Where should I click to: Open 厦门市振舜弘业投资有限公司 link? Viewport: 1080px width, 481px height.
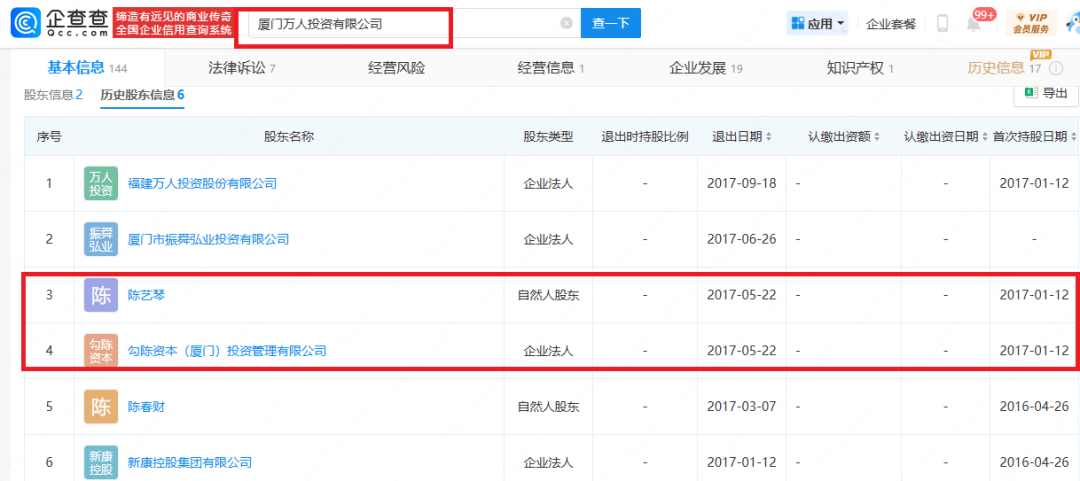pyautogui.click(x=209, y=239)
